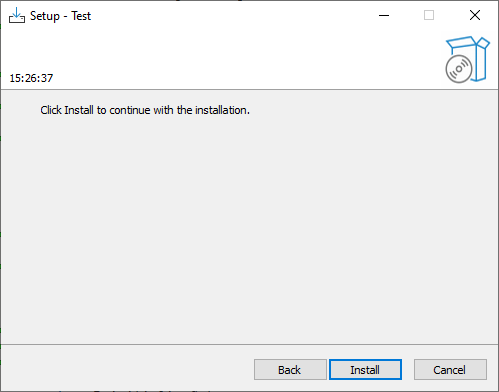Cancel the Test setup wizard
499x392 pixels.
[450, 370]
